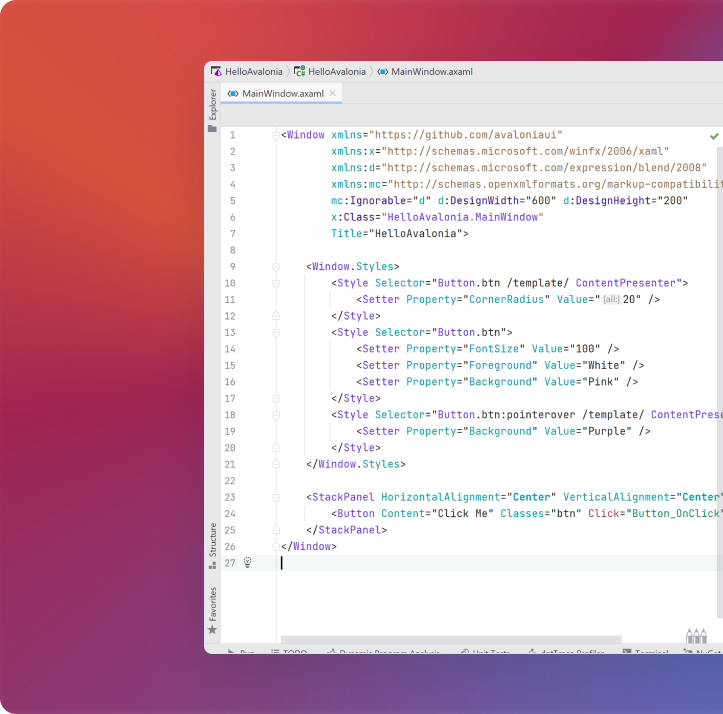Click the Content="Click Me" attribute on line 24

(x=437, y=513)
